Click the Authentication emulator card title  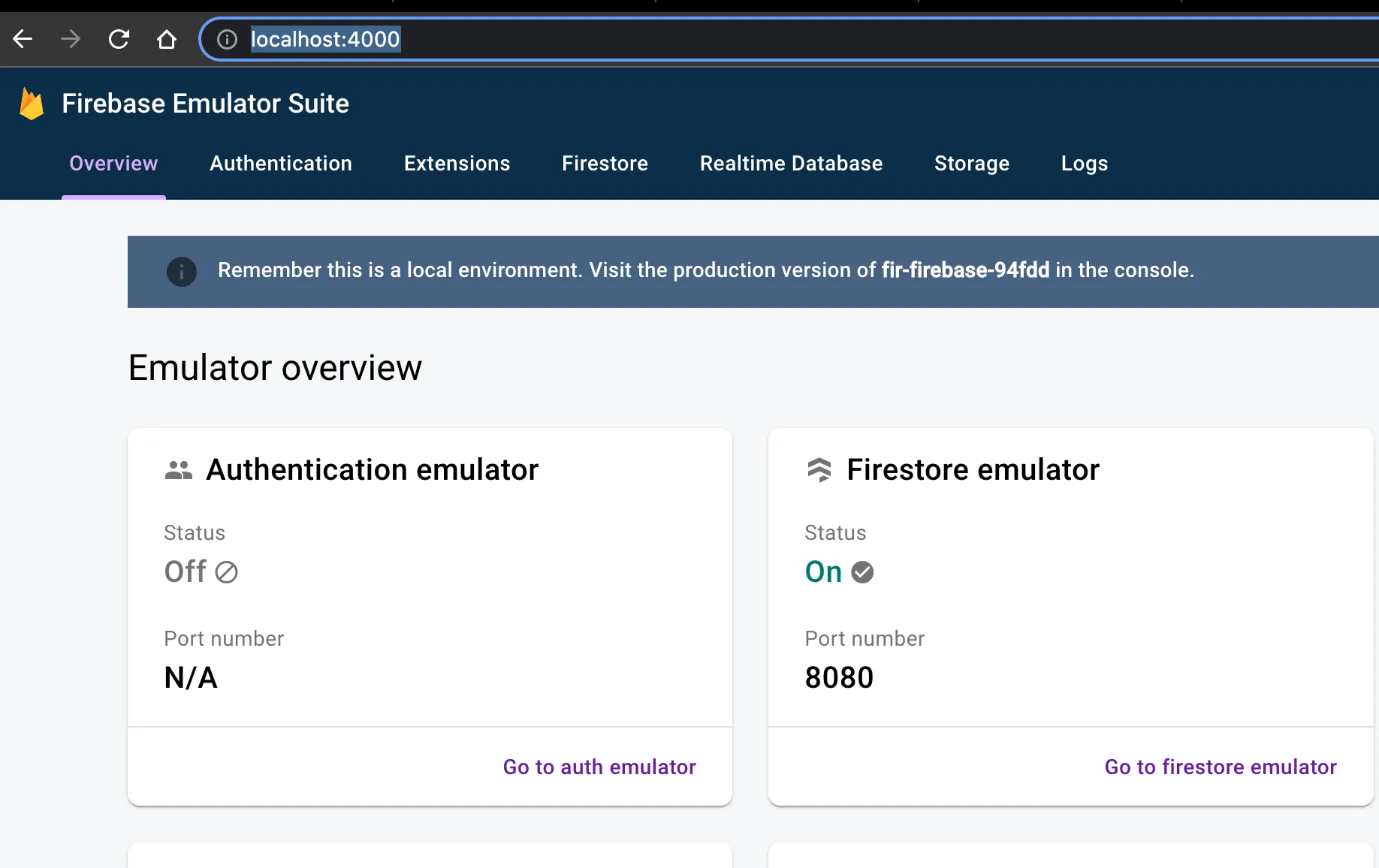pyautogui.click(x=373, y=470)
